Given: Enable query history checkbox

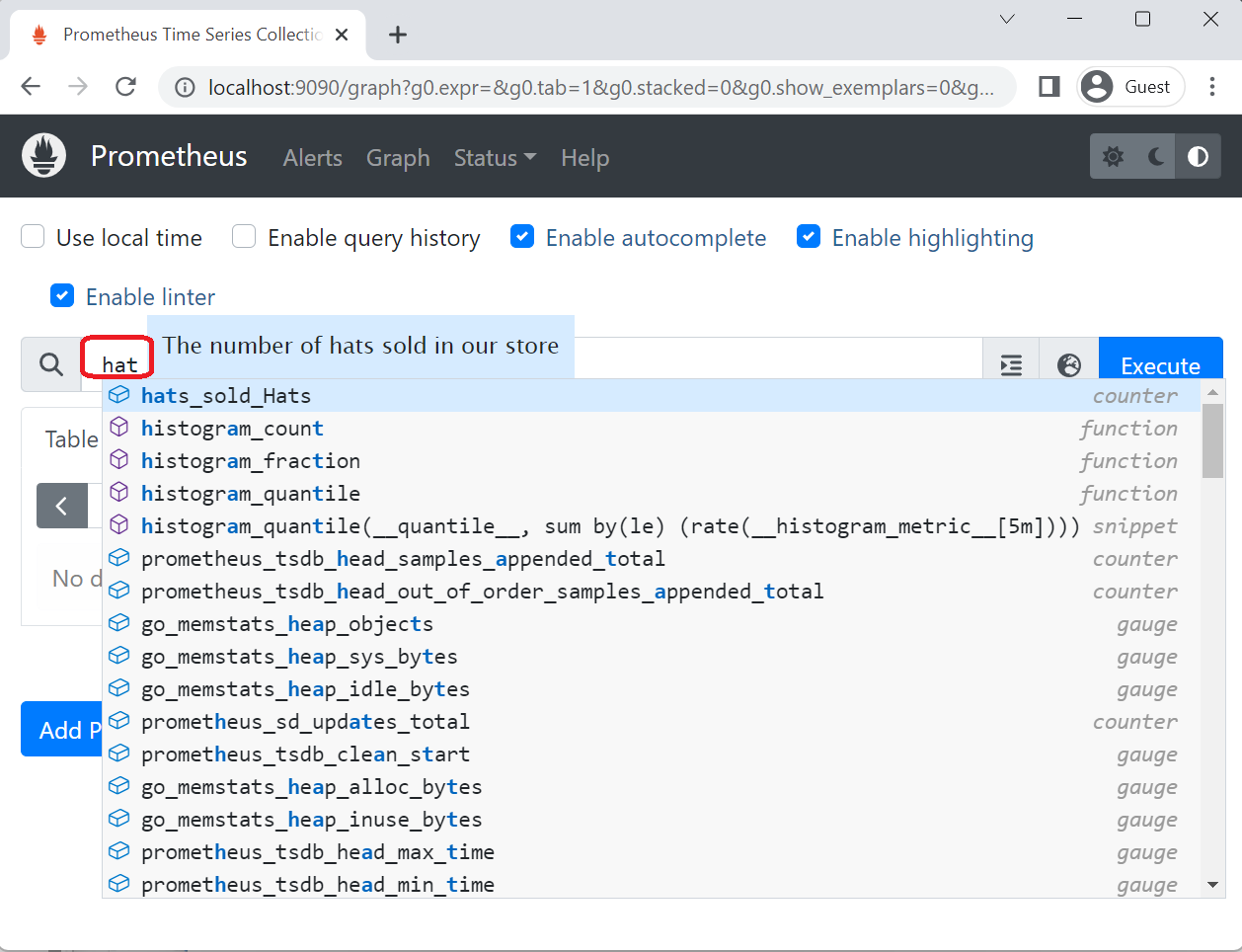Looking at the screenshot, I should (x=244, y=237).
